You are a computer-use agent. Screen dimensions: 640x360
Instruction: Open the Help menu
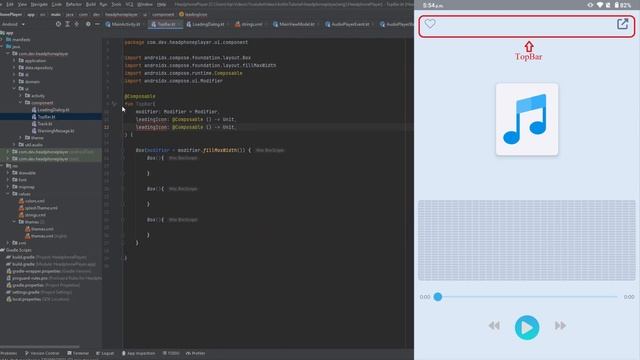point(162,4)
